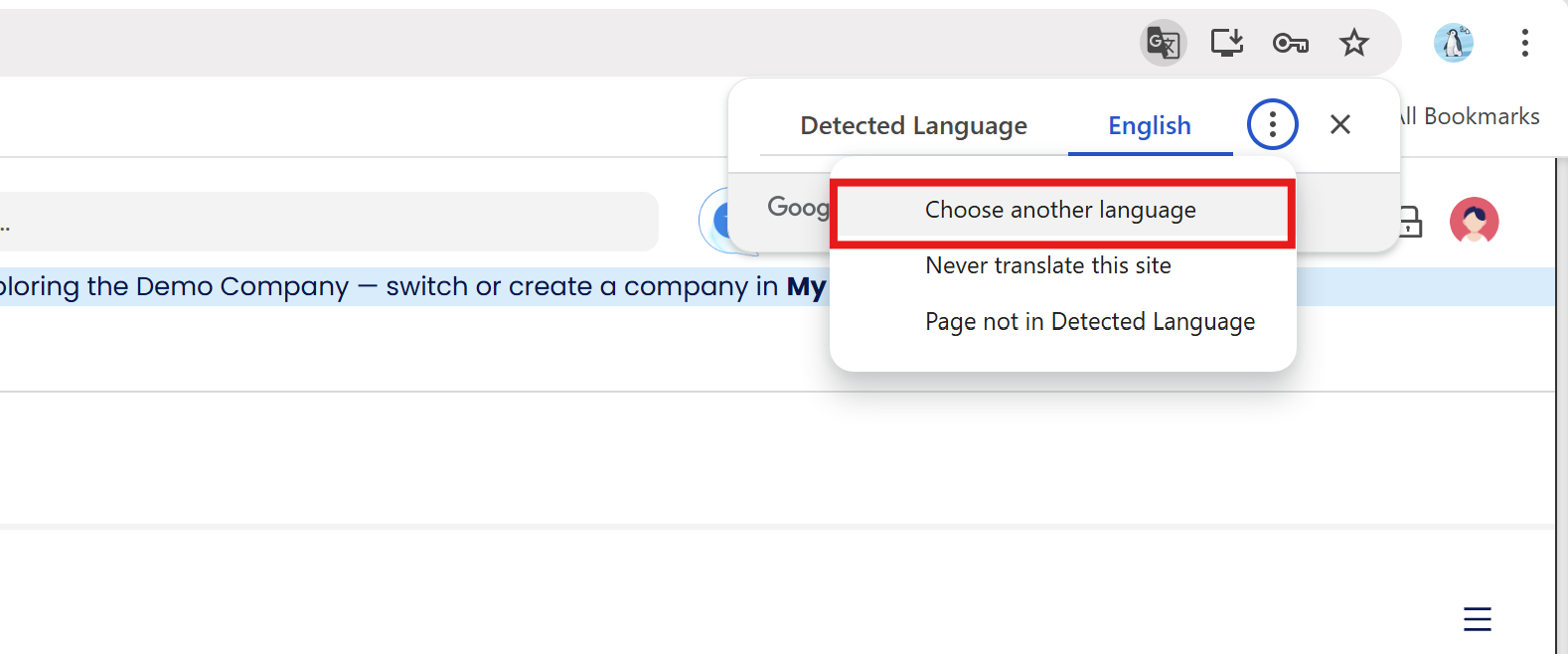This screenshot has width=1568, height=654.
Task: Close the translate popup
Action: pyautogui.click(x=1339, y=124)
